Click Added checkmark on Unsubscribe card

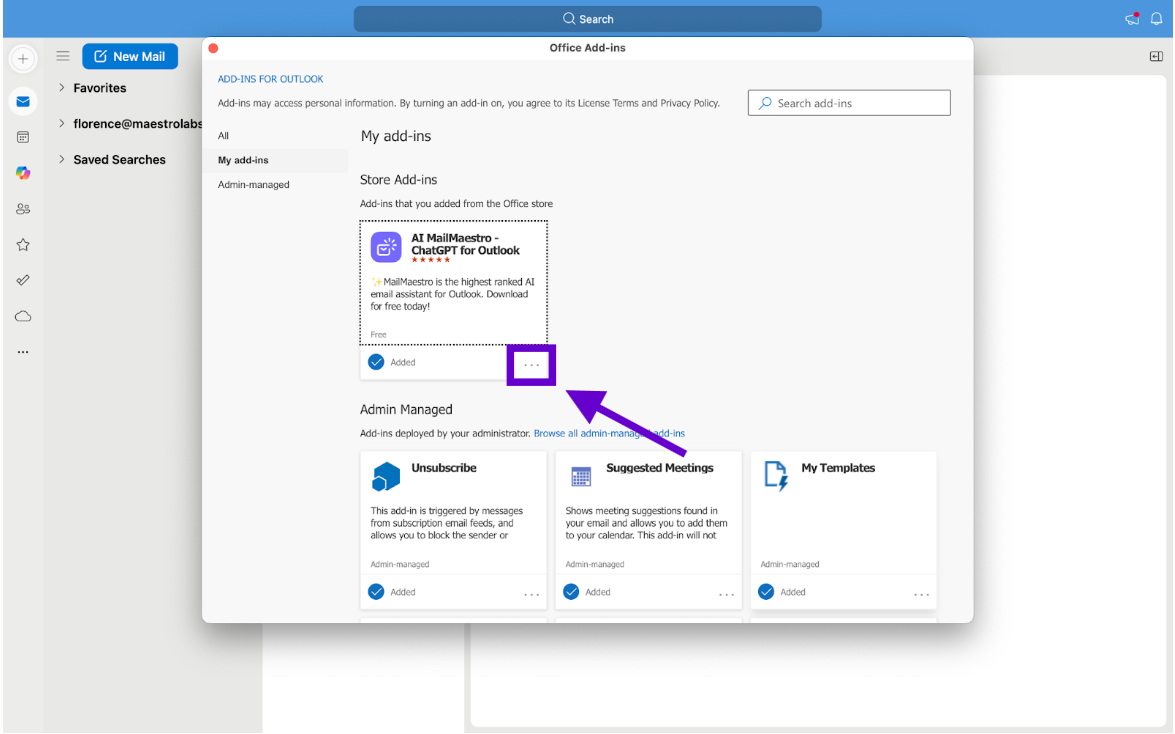click(376, 592)
